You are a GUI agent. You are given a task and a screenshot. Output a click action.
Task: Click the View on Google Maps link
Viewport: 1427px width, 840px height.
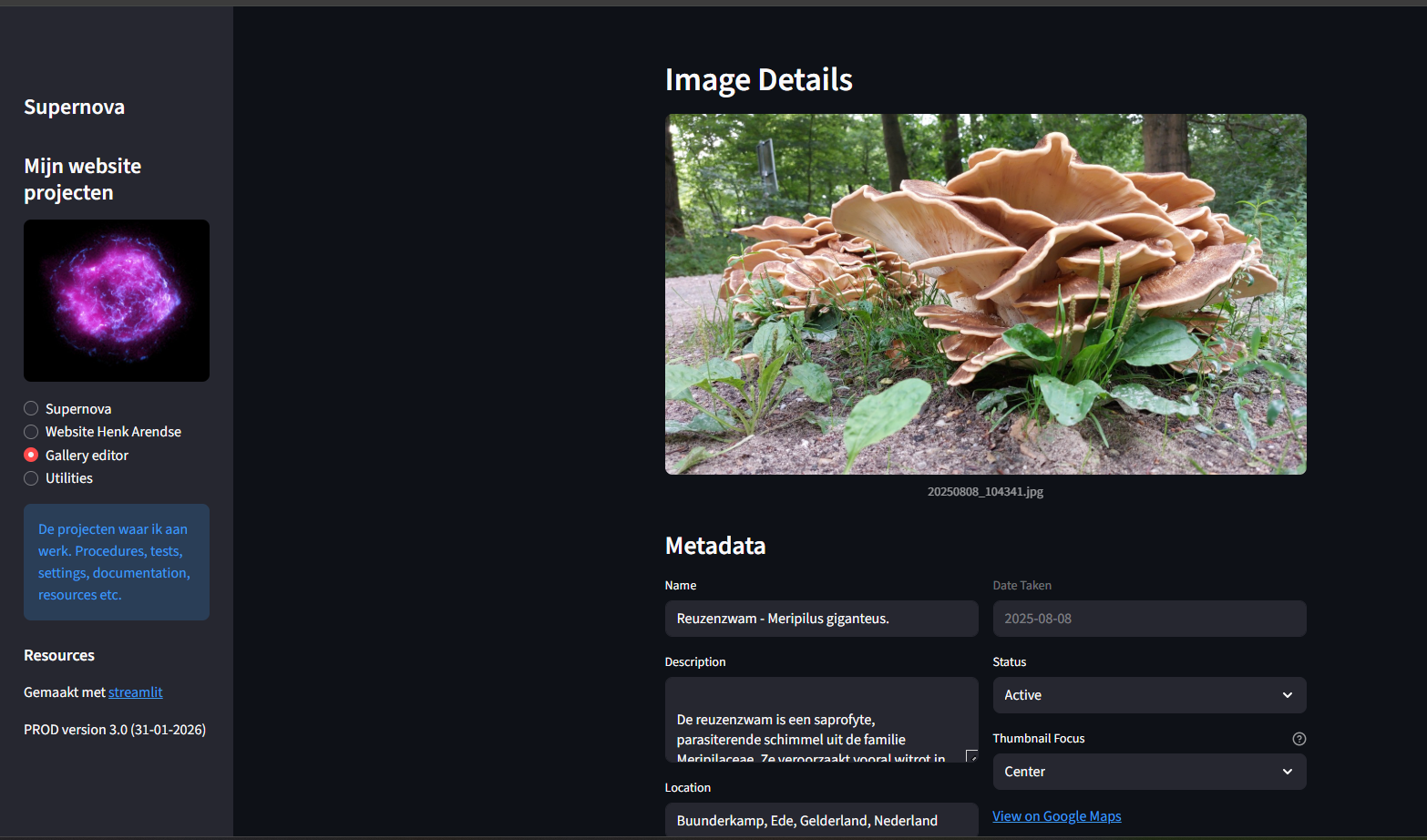point(1056,816)
